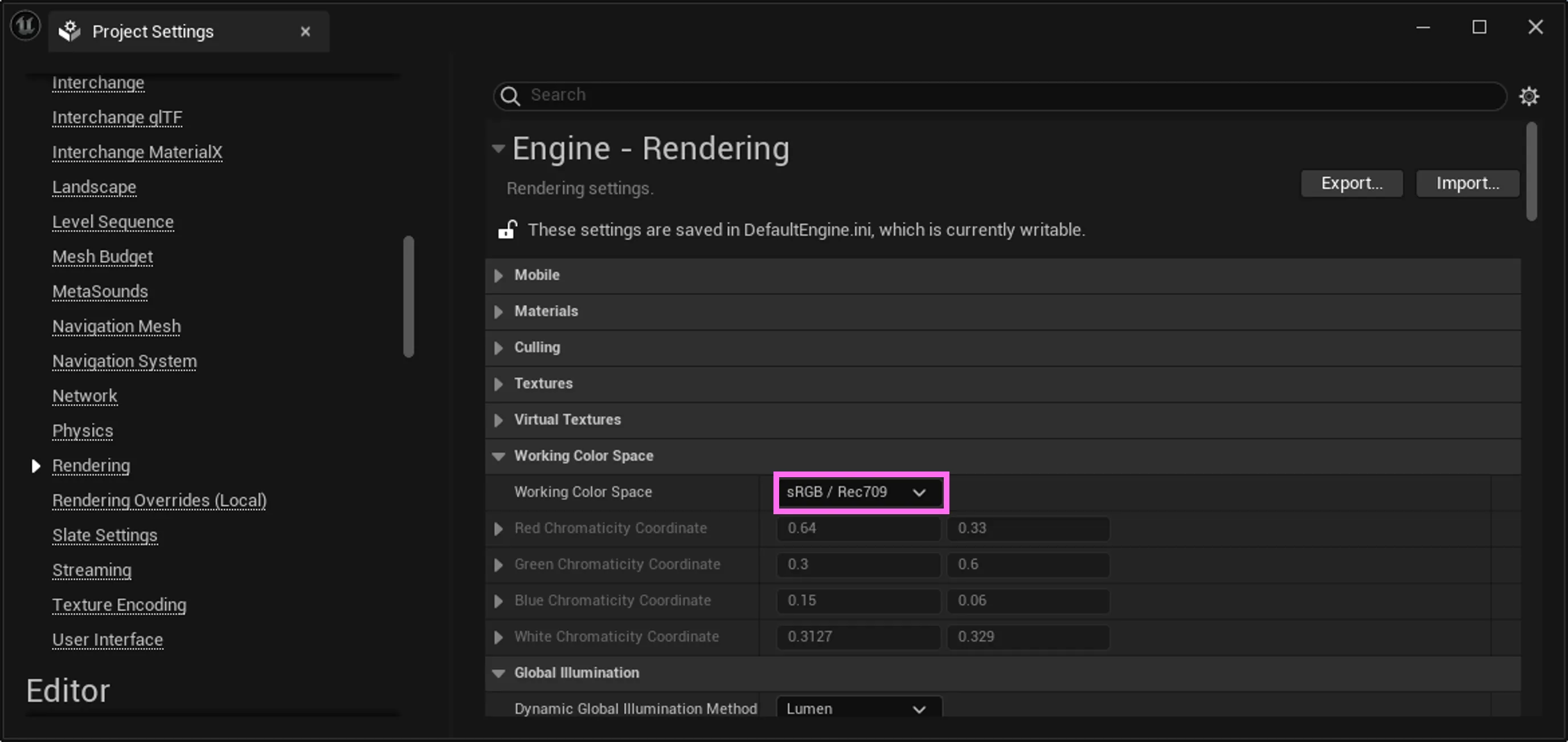Expand the Rendering category in the sidebar

pyautogui.click(x=35, y=465)
